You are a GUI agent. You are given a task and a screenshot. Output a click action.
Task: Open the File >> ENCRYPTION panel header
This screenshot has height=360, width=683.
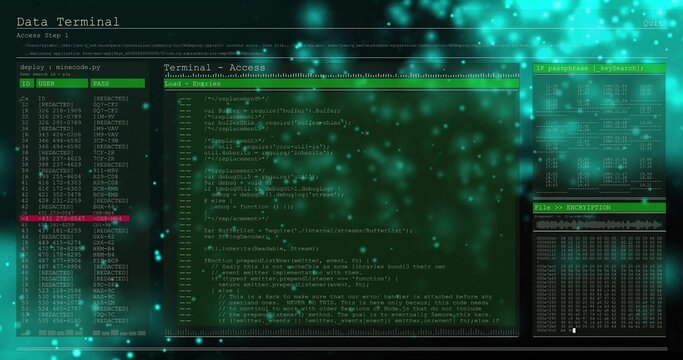point(599,207)
